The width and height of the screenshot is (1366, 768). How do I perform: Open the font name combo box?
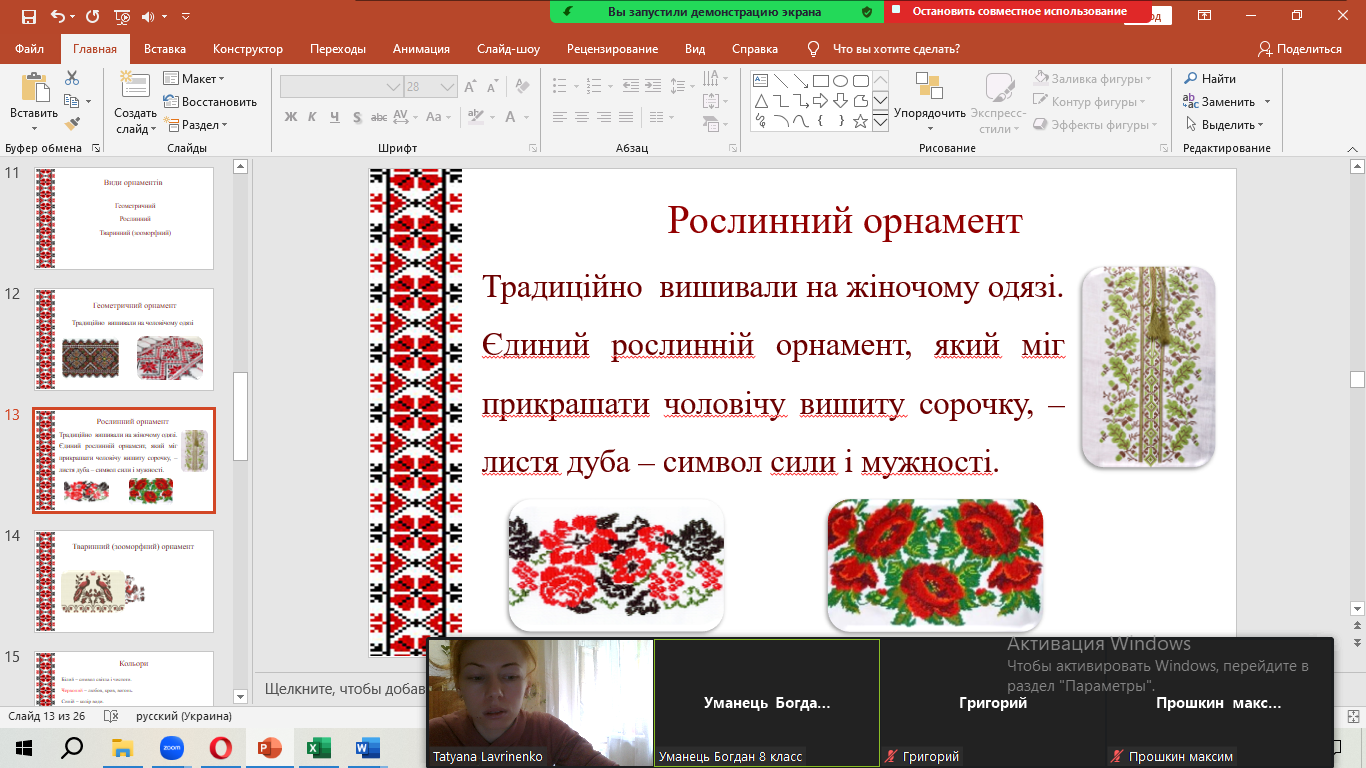(x=341, y=87)
